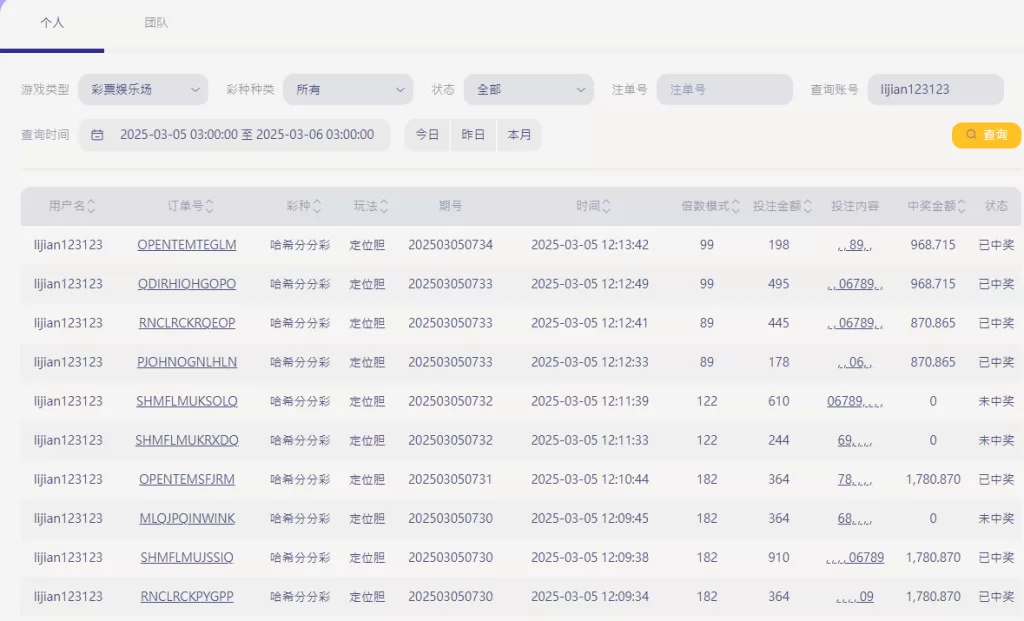
Task: Open order link MLQJPQINWINK
Action: (x=187, y=518)
